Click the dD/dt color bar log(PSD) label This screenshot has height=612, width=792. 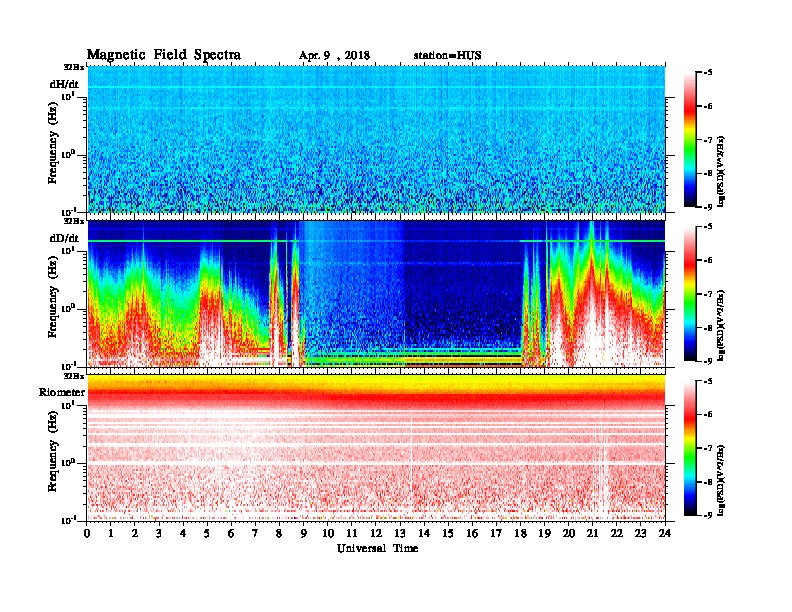tap(721, 325)
